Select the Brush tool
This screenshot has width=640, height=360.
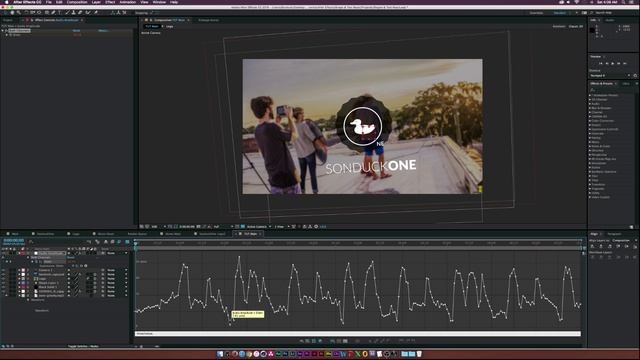point(67,13)
